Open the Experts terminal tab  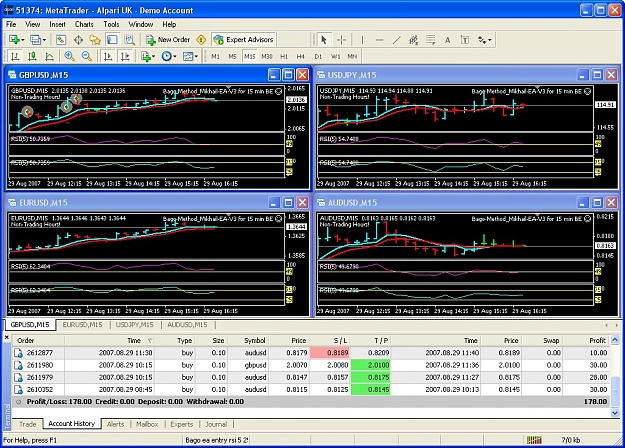coord(182,424)
